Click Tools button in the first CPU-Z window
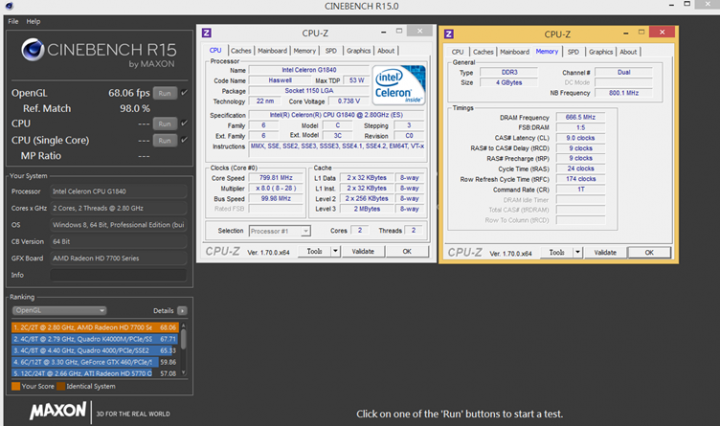The image size is (720, 426). pyautogui.click(x=315, y=251)
